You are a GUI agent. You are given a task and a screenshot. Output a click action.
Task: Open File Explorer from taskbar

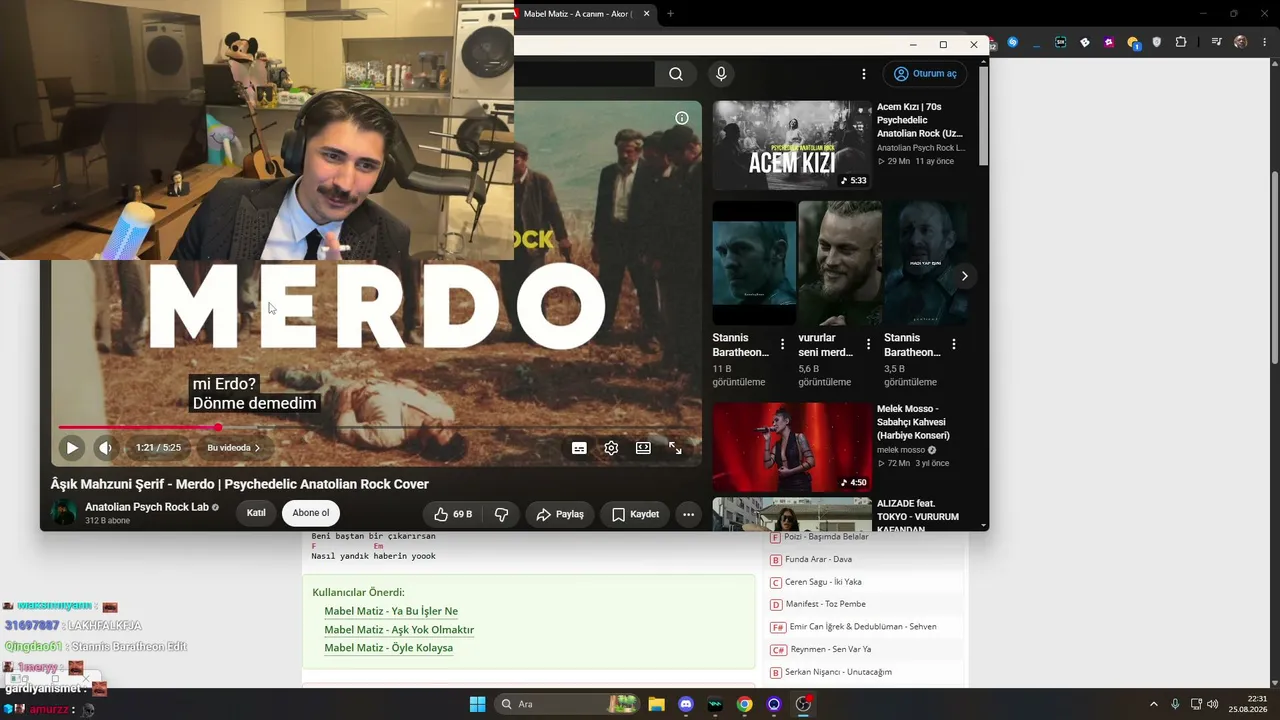[x=656, y=704]
